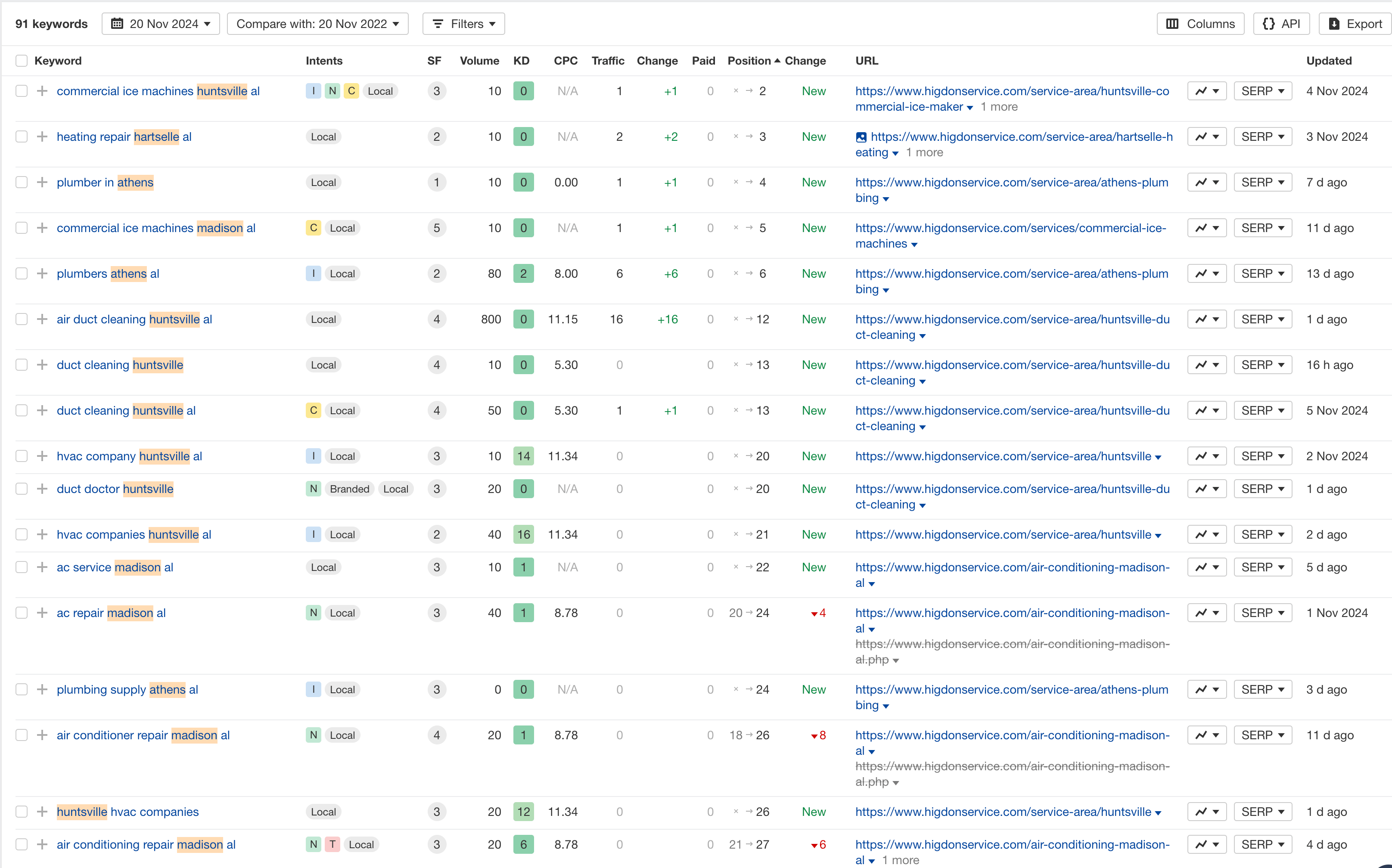Open position history chart for 'duct cleaning huntsville'
The width and height of the screenshot is (1392, 868).
(x=1206, y=365)
